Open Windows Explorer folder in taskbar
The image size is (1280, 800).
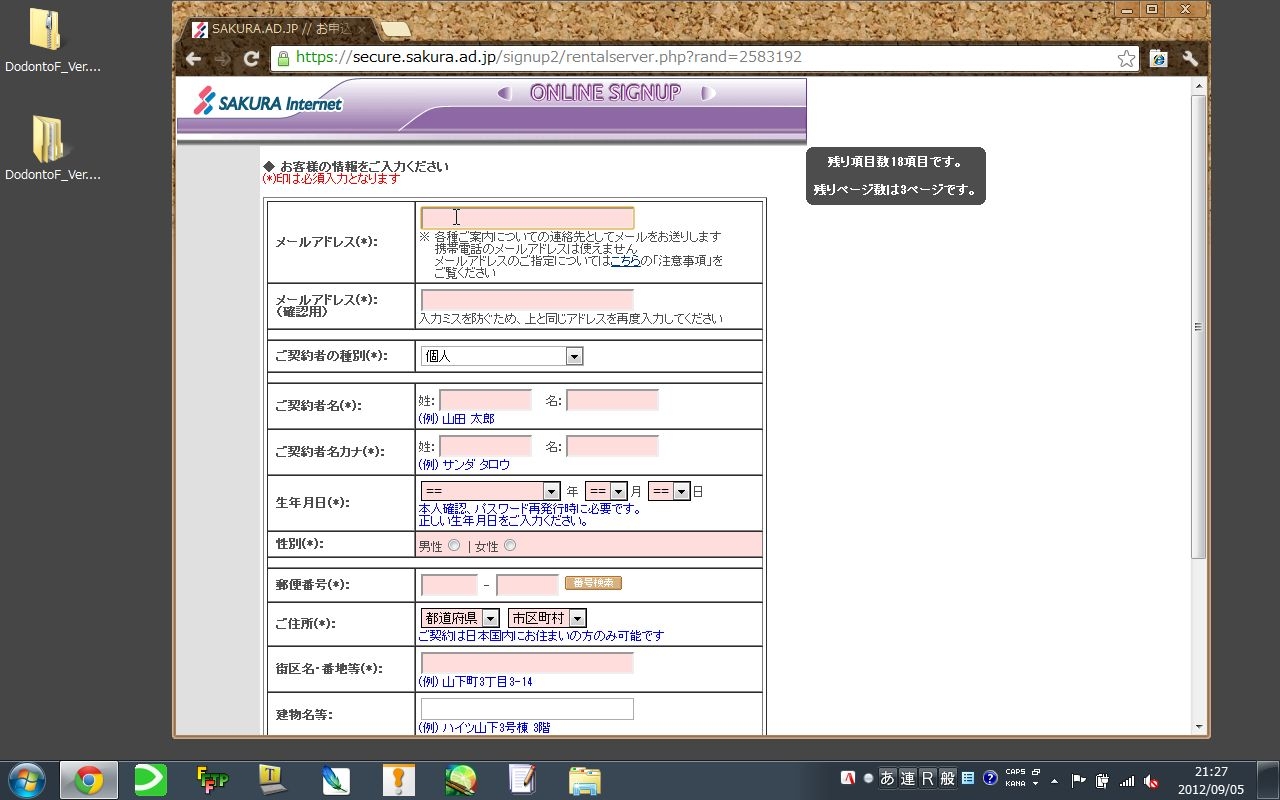pos(584,780)
